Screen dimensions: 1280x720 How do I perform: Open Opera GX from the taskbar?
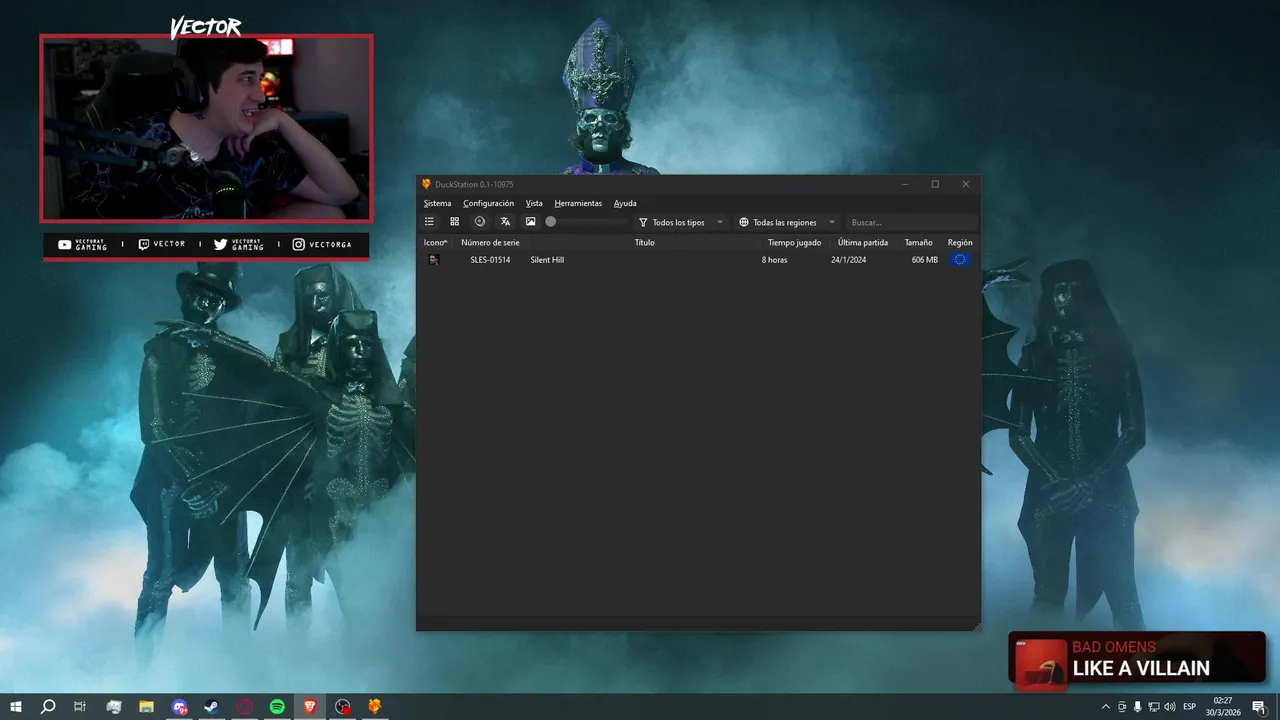click(x=245, y=707)
